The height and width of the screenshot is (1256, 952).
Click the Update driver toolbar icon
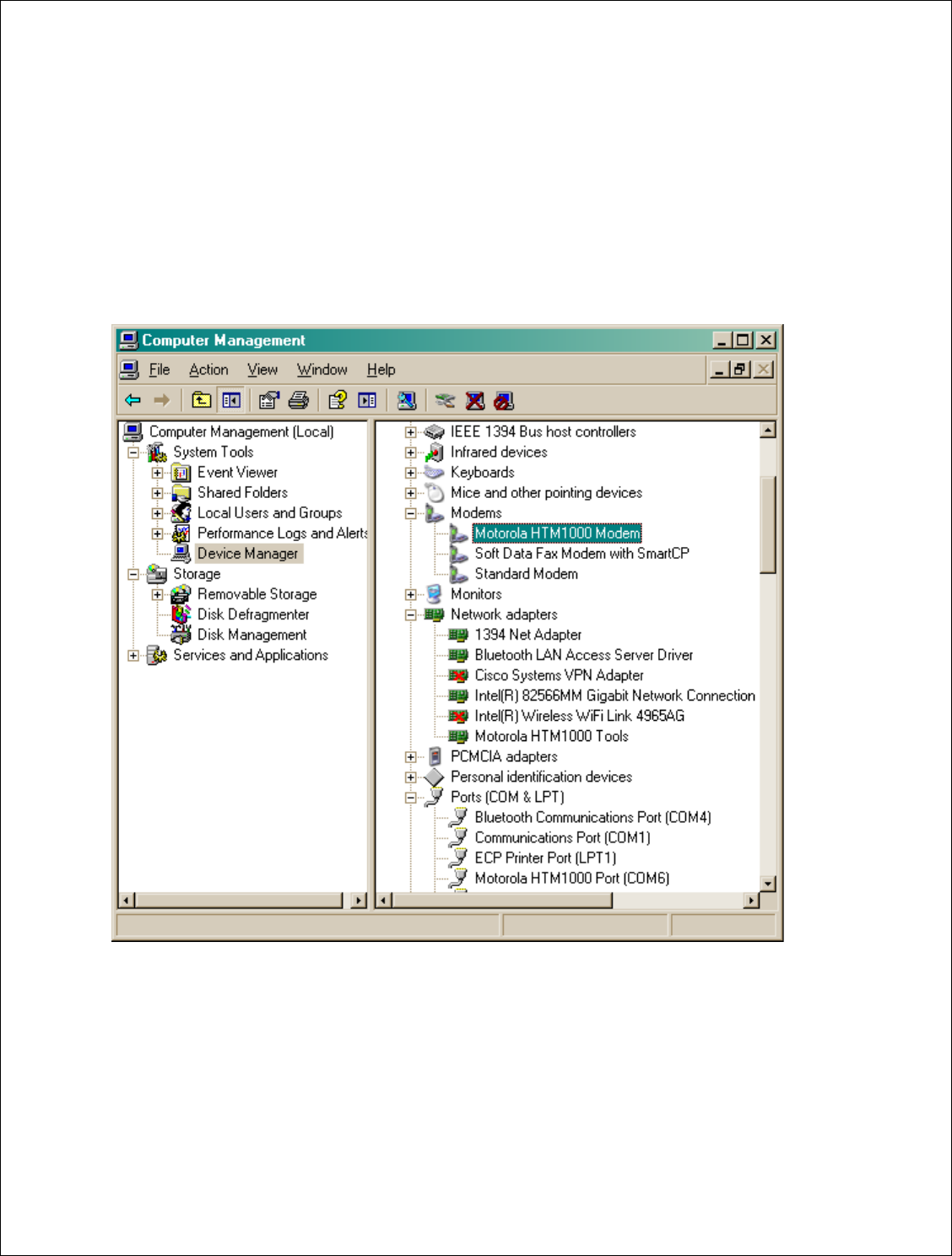[446, 400]
